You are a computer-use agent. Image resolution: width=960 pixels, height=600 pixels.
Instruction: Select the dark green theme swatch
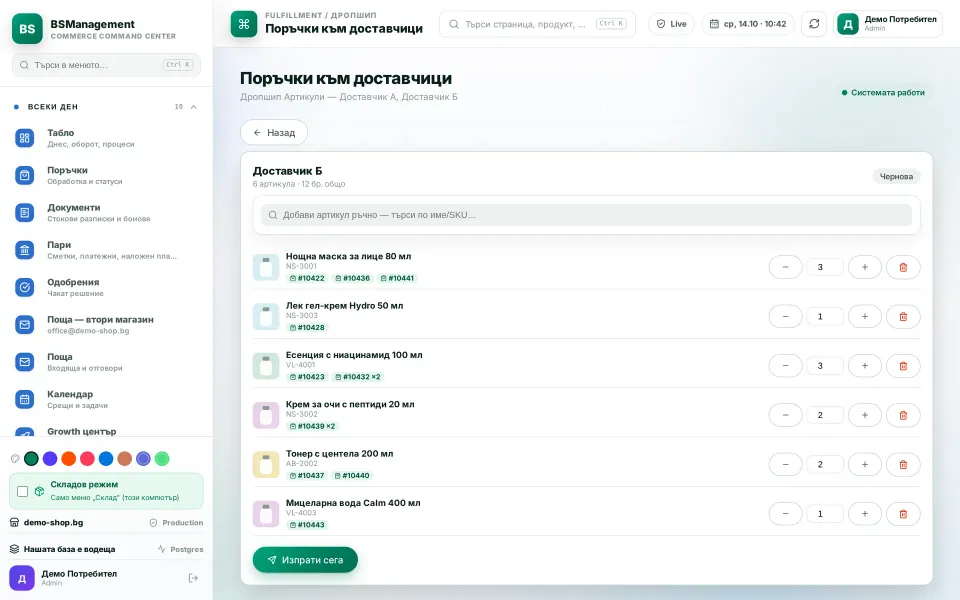[31, 459]
